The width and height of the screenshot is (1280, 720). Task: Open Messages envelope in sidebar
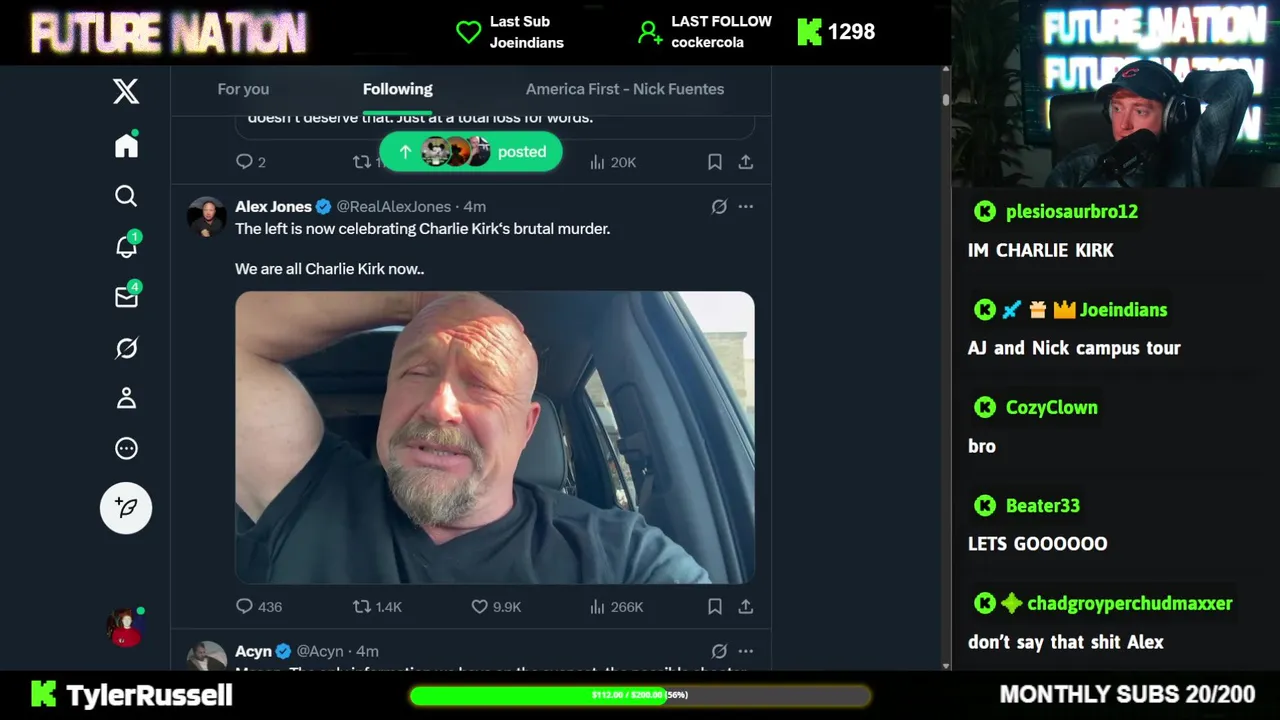[127, 296]
